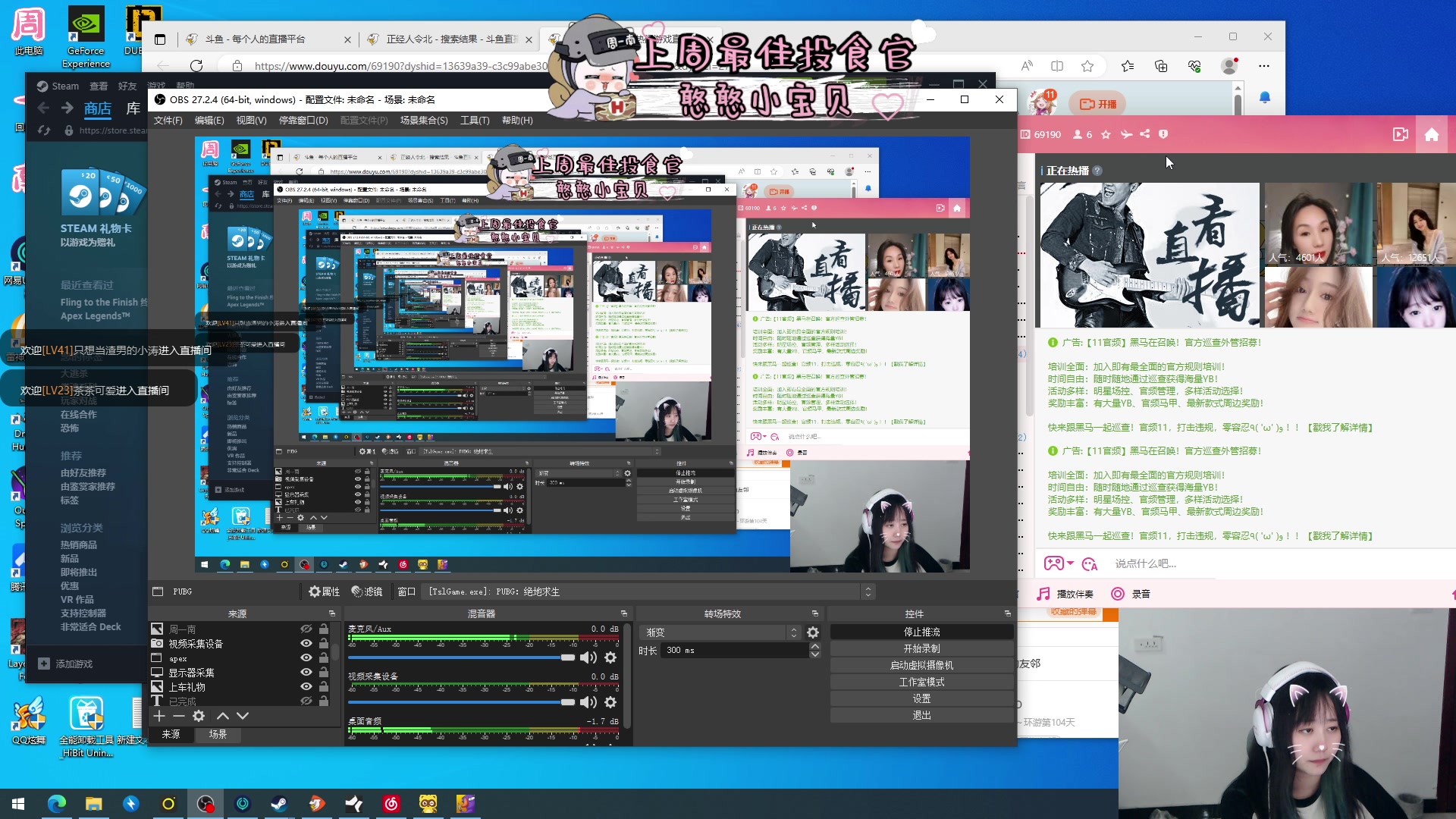Click the Edge address bar URL
Viewport: 1456px width, 819px height.
(400, 66)
